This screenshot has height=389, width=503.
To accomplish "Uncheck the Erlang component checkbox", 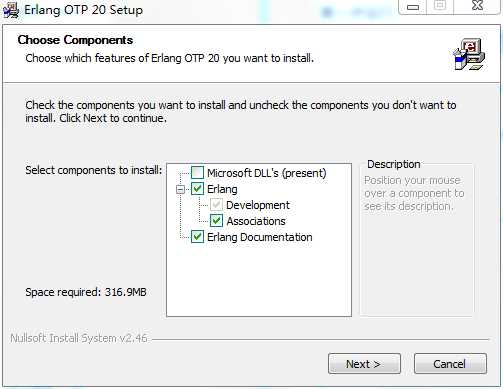I will (197, 189).
